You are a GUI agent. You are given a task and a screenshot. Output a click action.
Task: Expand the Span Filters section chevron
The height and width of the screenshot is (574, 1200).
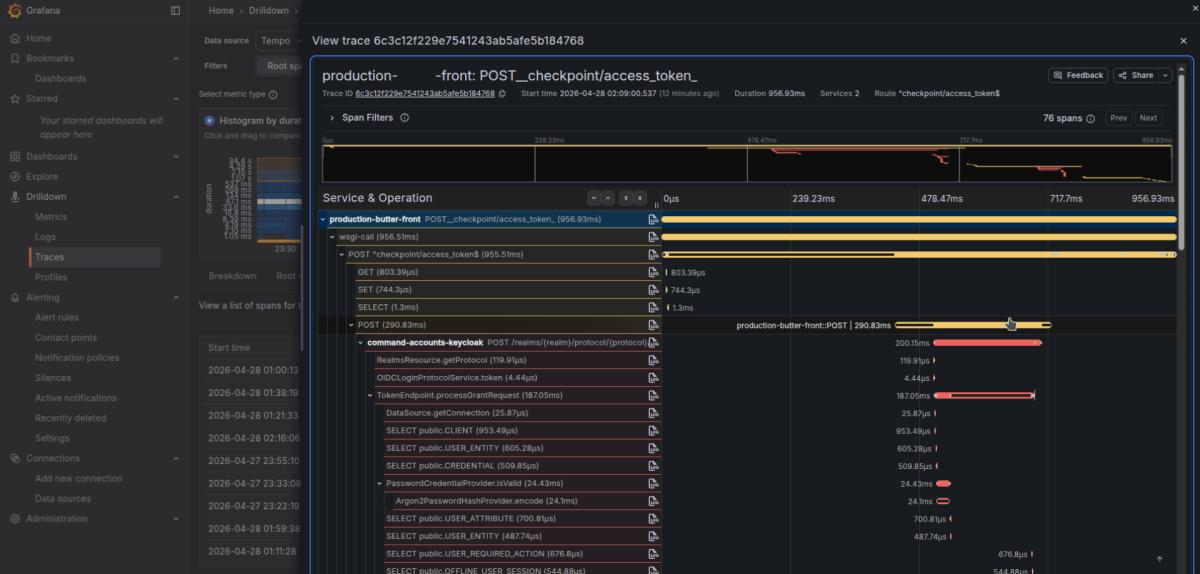pyautogui.click(x=331, y=118)
